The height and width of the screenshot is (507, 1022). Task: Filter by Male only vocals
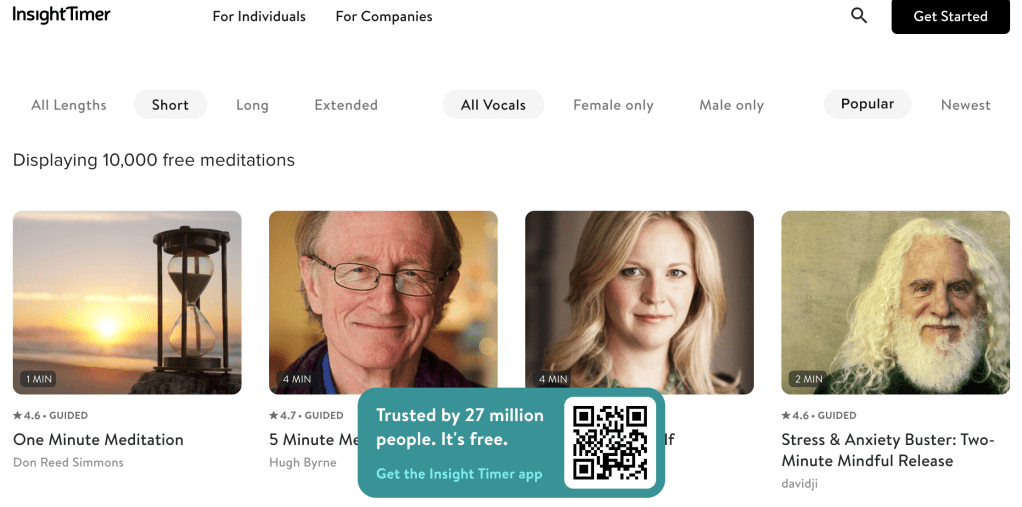click(x=731, y=105)
